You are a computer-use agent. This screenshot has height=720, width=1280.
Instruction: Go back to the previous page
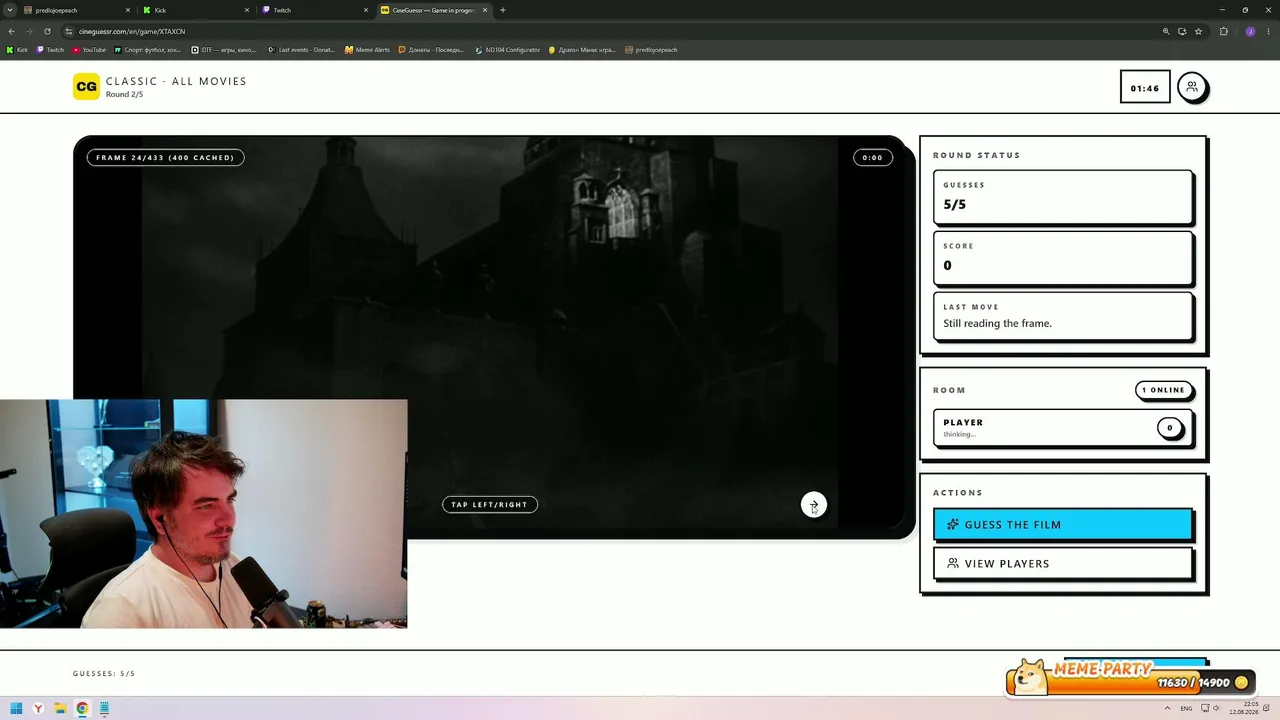12,31
